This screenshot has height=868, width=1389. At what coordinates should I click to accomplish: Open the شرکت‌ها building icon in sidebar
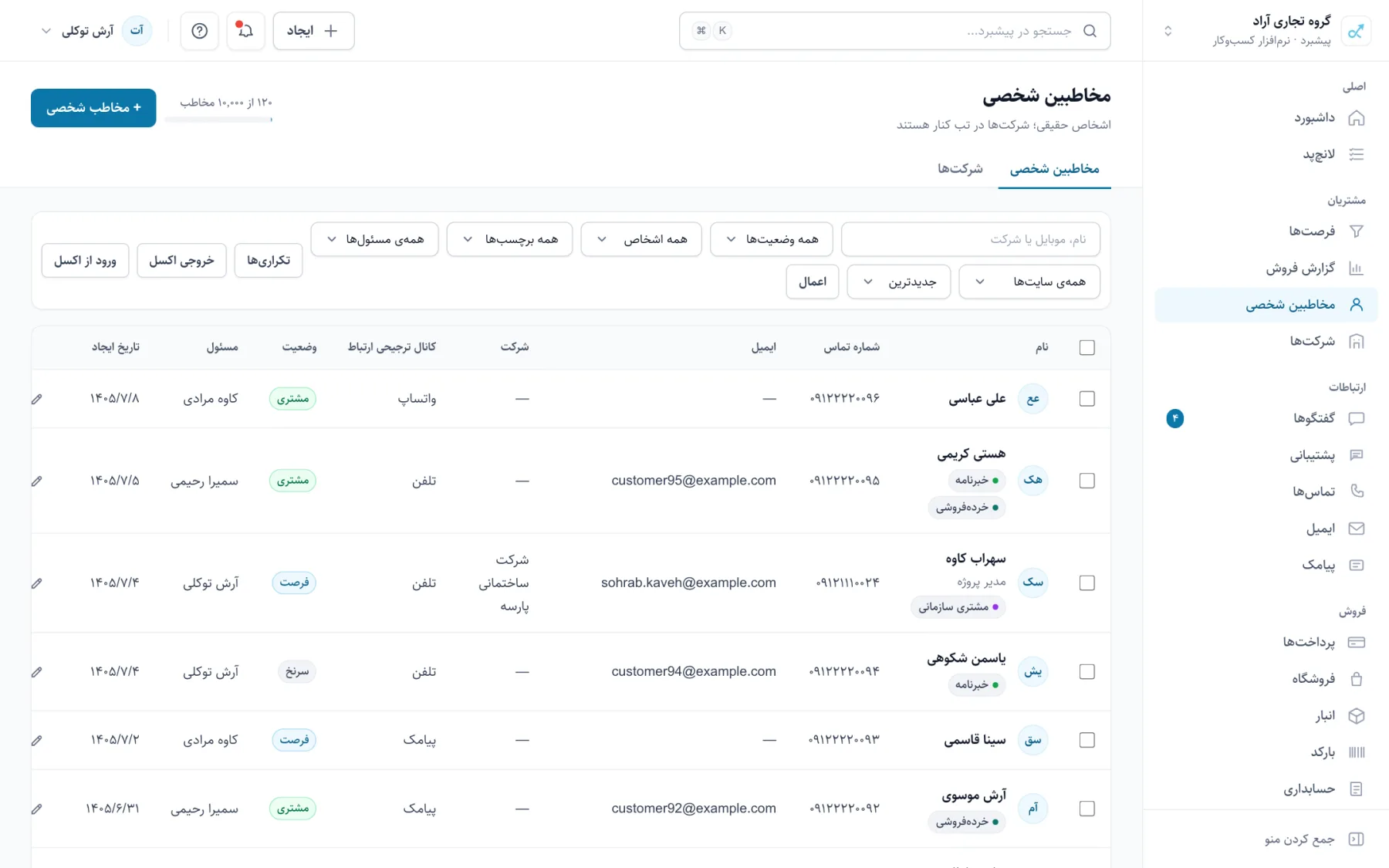pos(1356,341)
